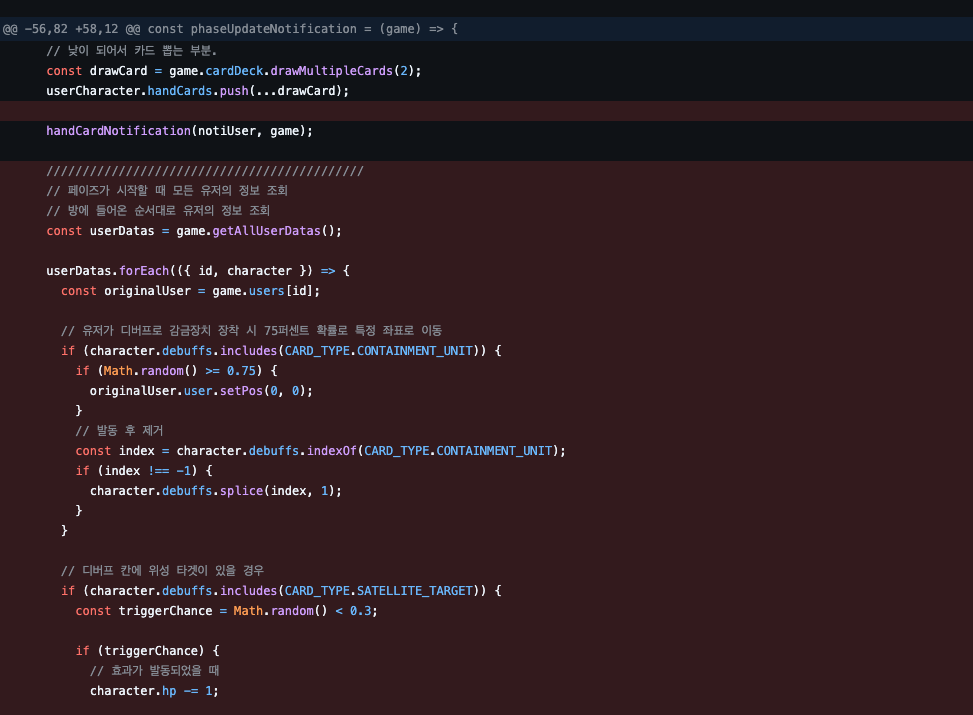
Task: Click 'character.debuffs.splice(index, 1);' line
Action: pyautogui.click(x=216, y=490)
